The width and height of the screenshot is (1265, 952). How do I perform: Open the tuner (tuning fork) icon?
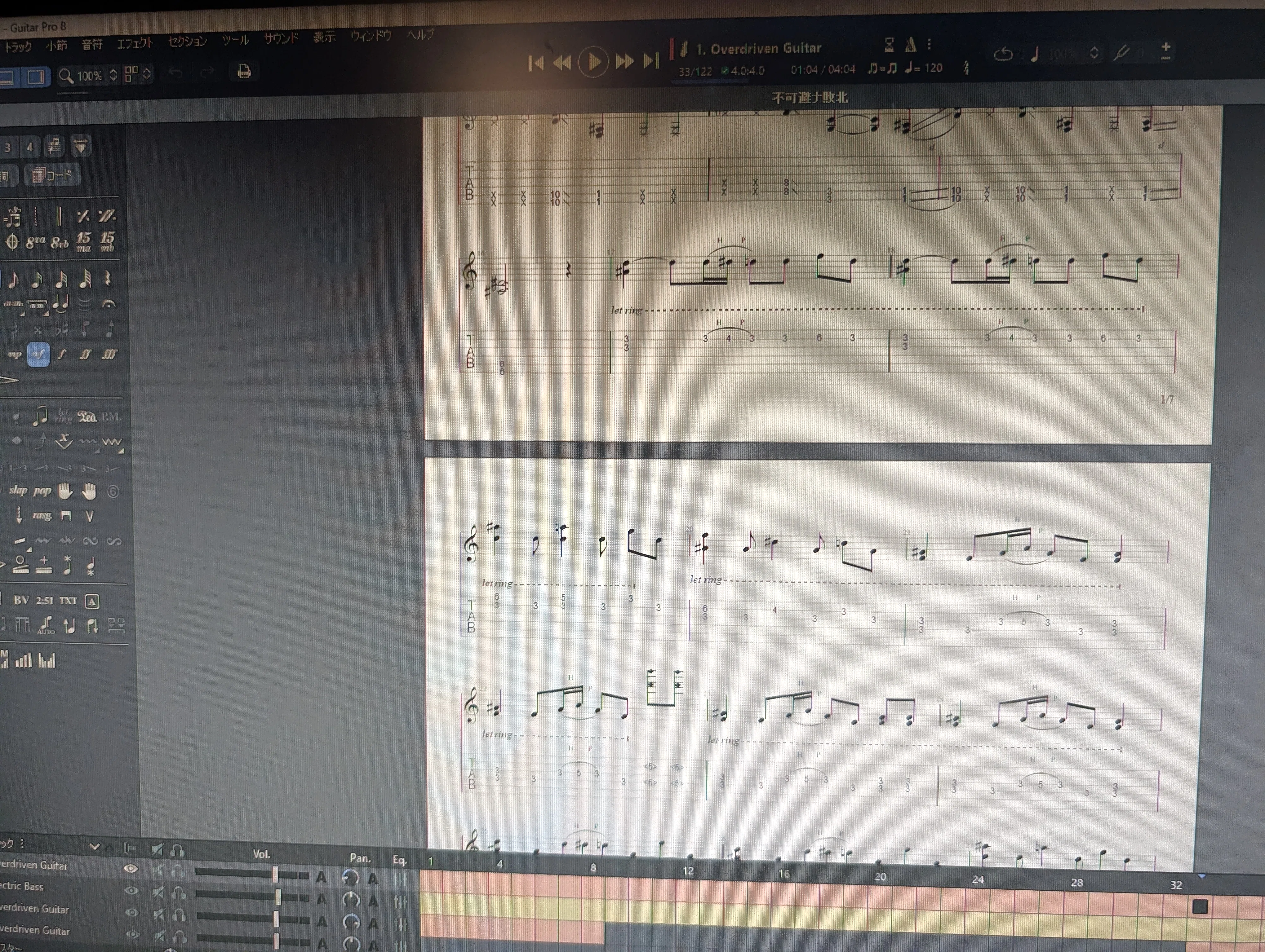coord(1121,53)
